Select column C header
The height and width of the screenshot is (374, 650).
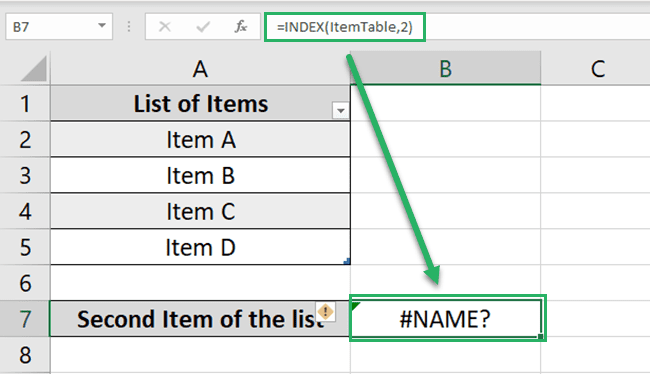tap(596, 68)
